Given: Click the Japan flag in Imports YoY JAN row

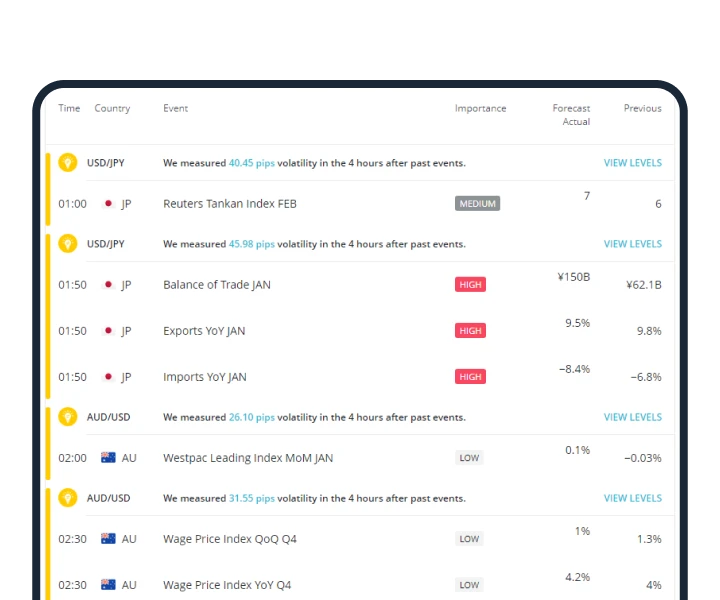Looking at the screenshot, I should (108, 377).
